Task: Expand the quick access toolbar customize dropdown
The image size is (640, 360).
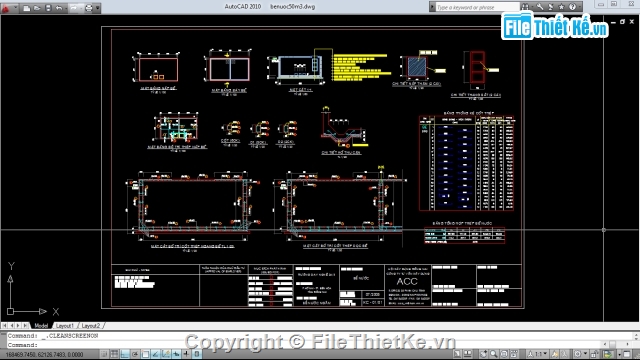Action: tap(98, 8)
